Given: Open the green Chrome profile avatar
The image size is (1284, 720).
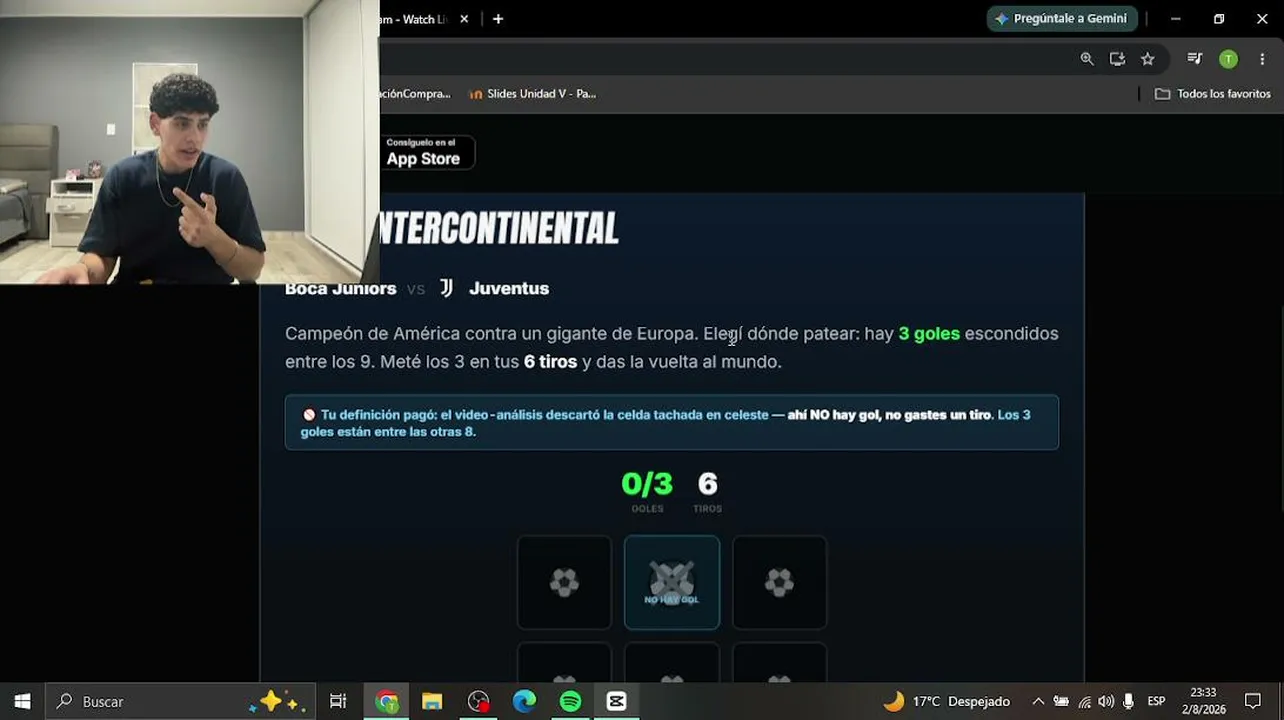Looking at the screenshot, I should pos(1228,59).
